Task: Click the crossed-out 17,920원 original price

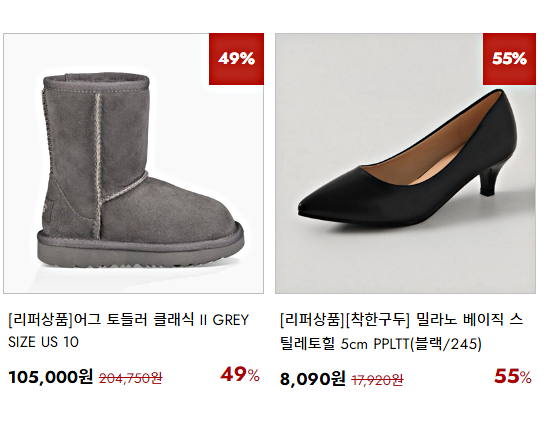Action: (377, 380)
